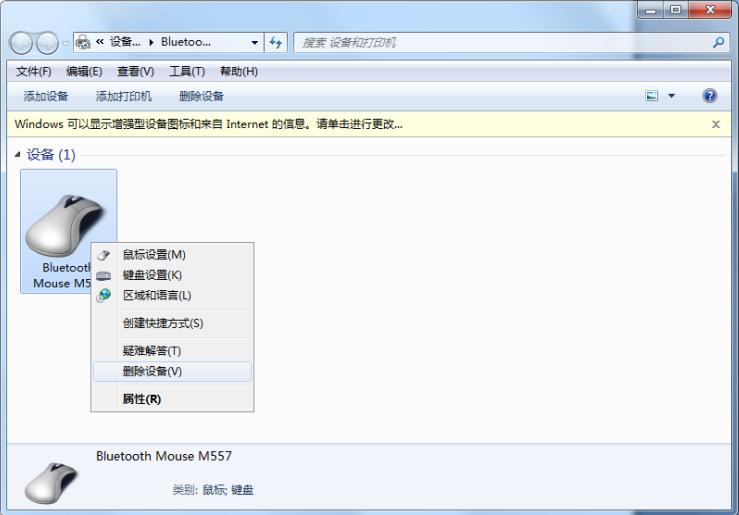Choose 键盘设置(K) in context menu

(172, 275)
